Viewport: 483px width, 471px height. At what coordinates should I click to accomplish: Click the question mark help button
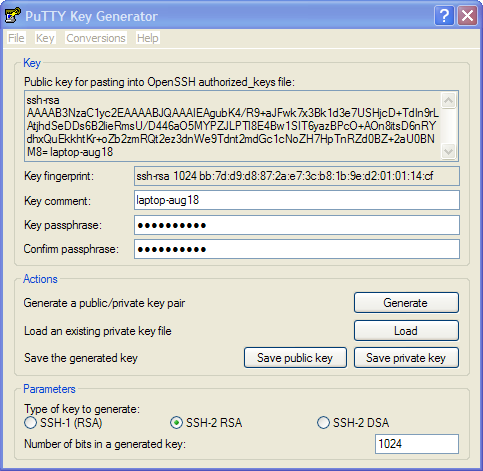444,16
